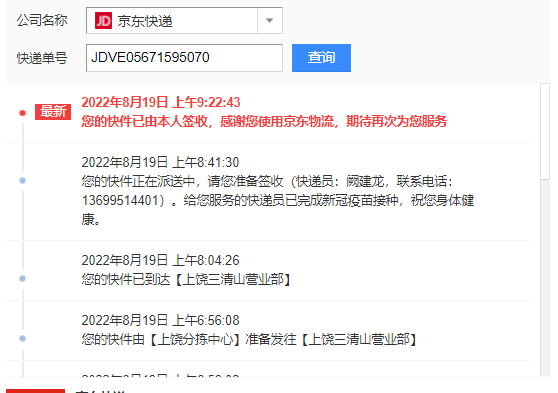Click the 公司名称 label
Image resolution: width=558 pixels, height=393 pixels.
coord(42,20)
